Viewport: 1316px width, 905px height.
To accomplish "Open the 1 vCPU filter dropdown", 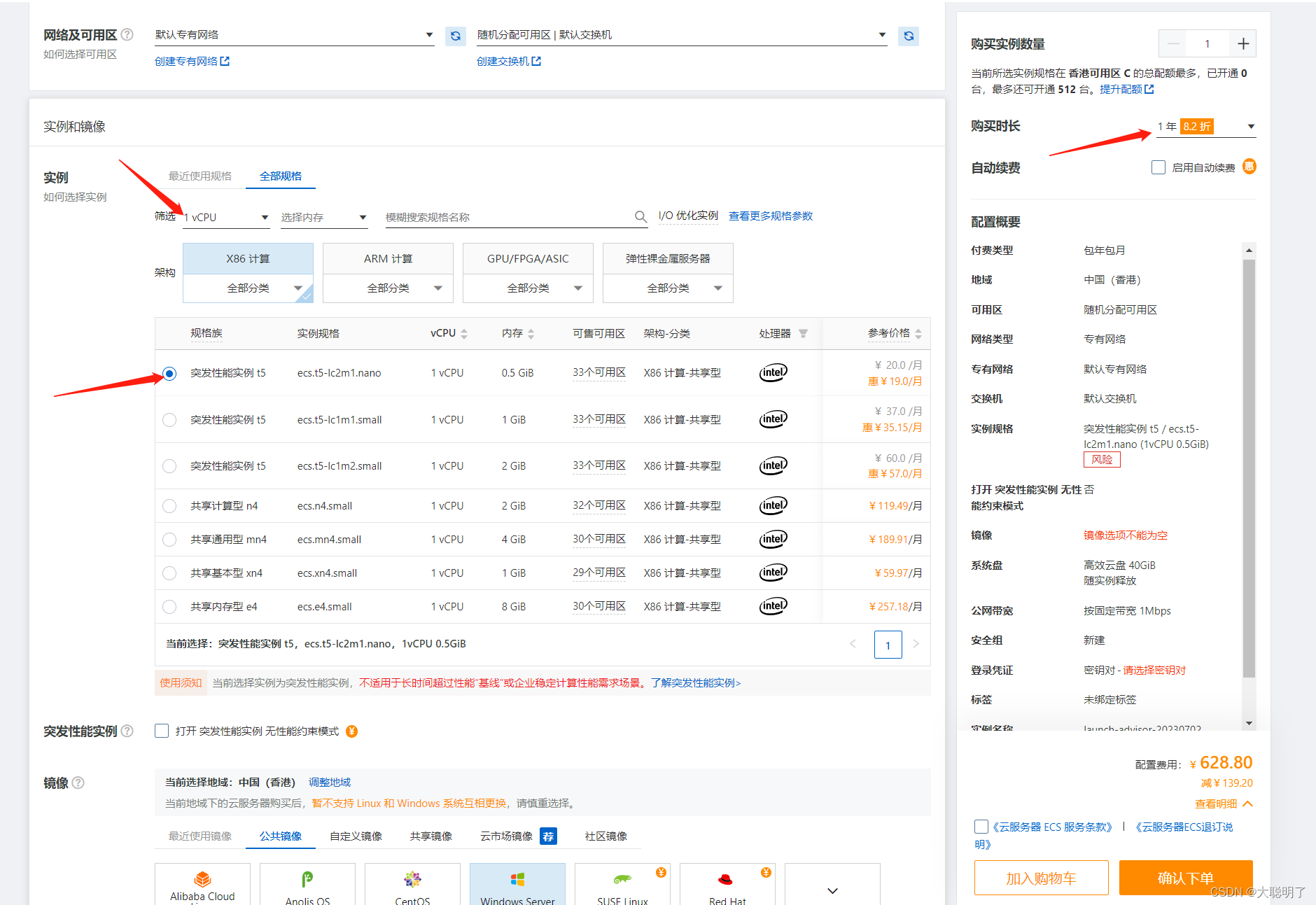I will tap(227, 218).
